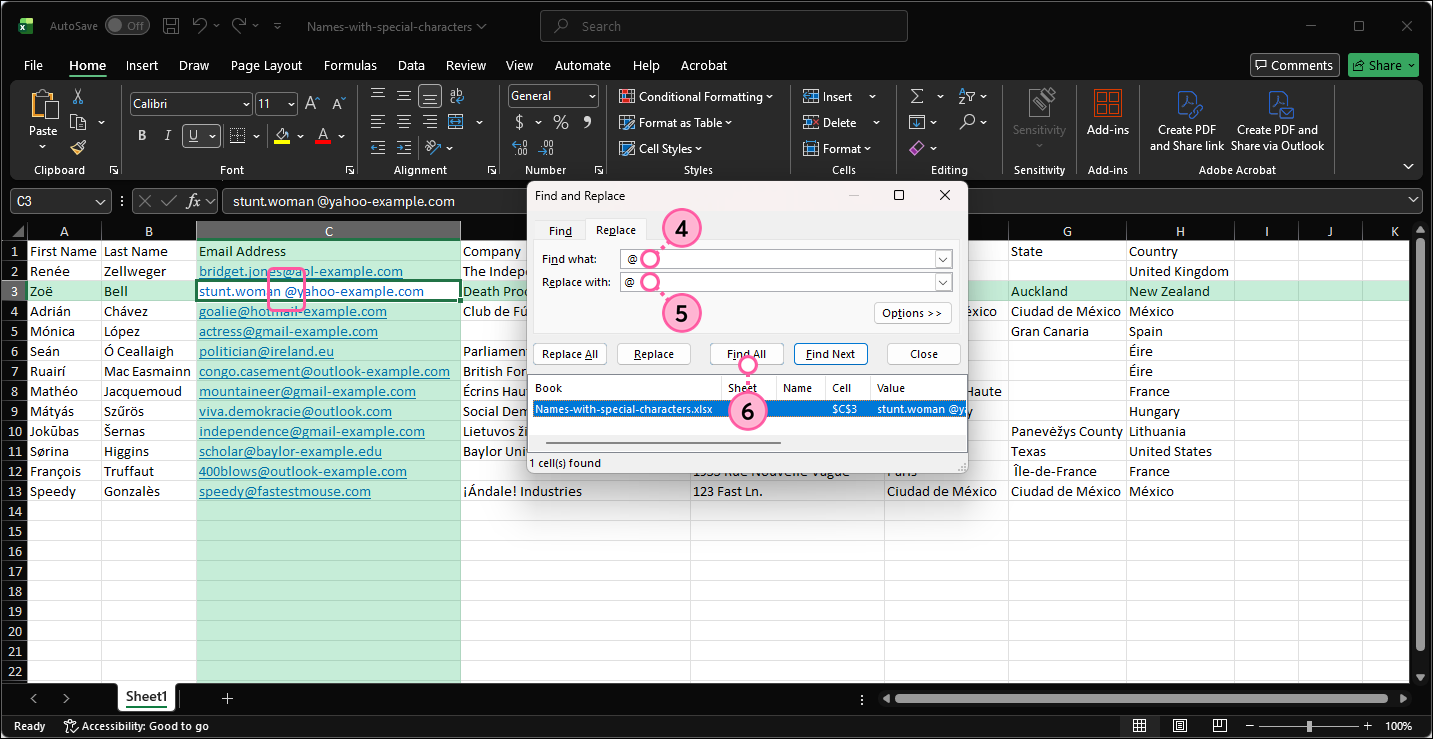Click the Replace All button
Image resolution: width=1433 pixels, height=739 pixels.
tap(570, 354)
